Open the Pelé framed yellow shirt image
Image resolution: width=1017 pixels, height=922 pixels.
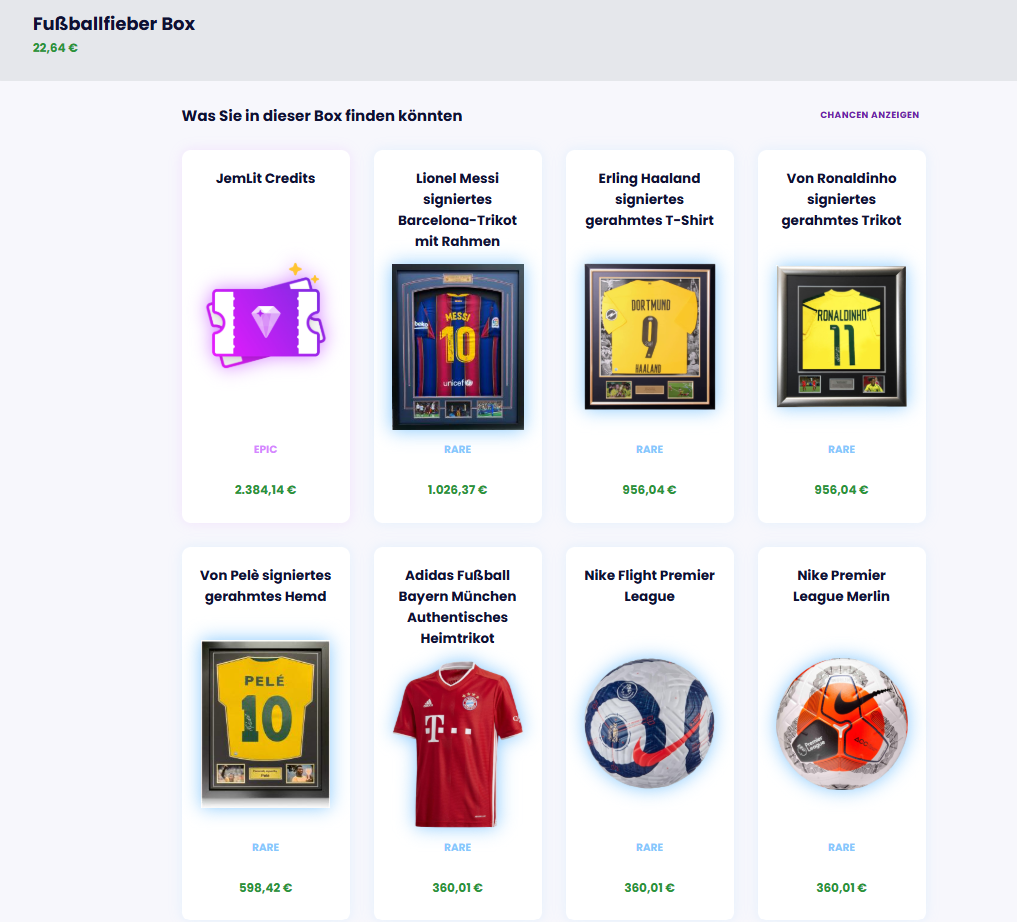tap(265, 724)
